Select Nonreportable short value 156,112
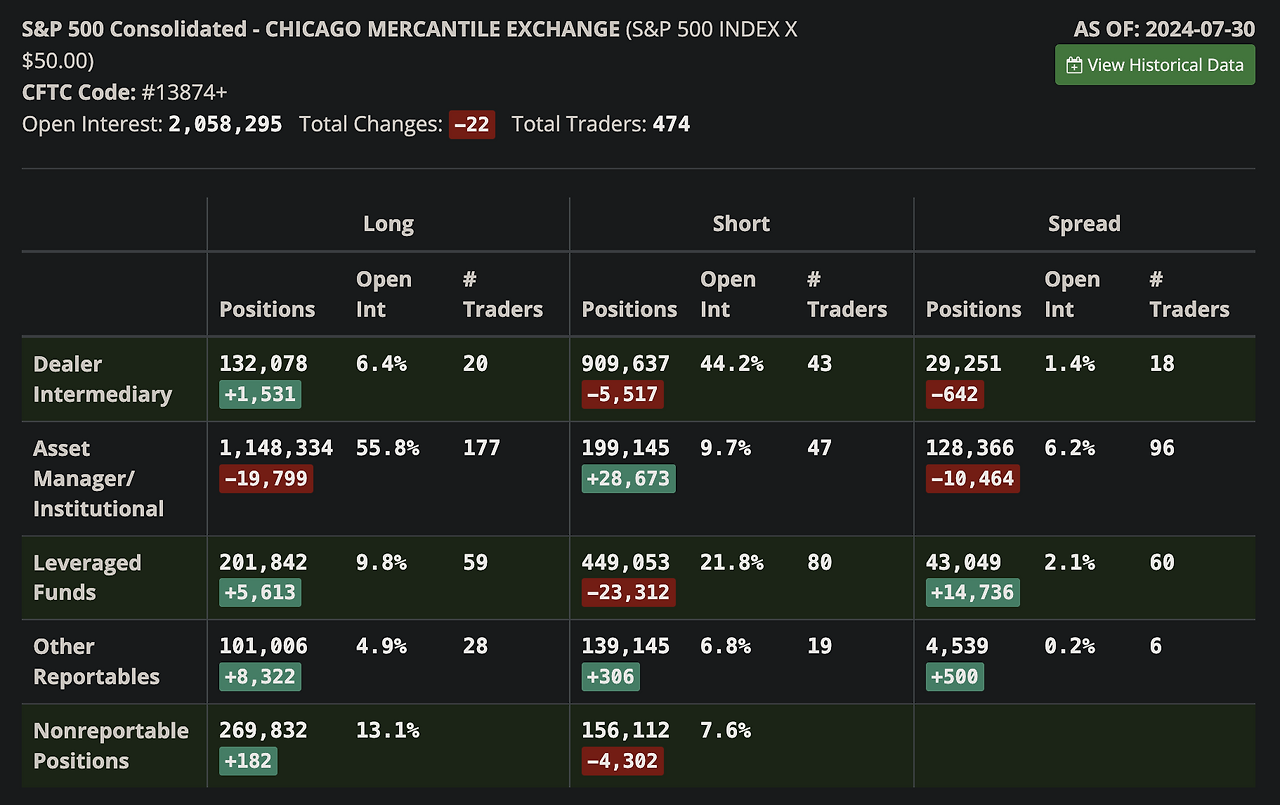The height and width of the screenshot is (805, 1280). [626, 730]
